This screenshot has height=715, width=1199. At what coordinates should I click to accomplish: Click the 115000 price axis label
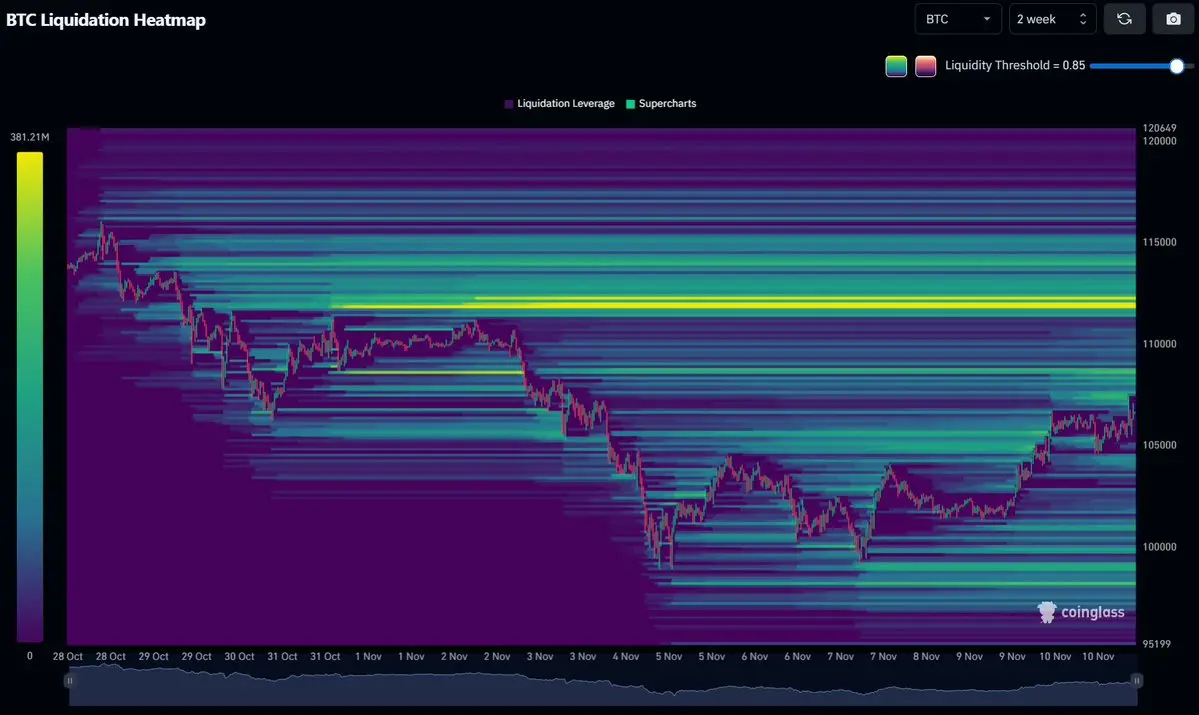click(1159, 242)
